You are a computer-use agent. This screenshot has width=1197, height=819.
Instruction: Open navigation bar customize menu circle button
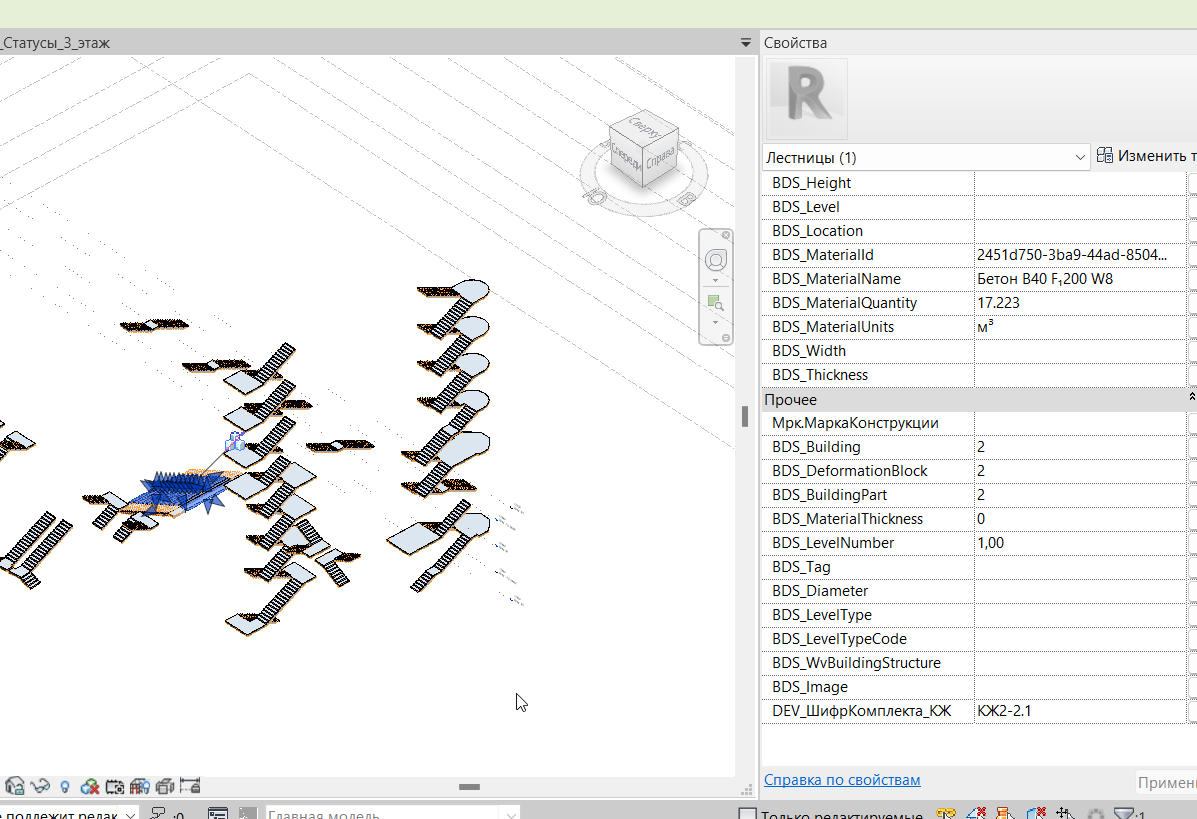[726, 338]
